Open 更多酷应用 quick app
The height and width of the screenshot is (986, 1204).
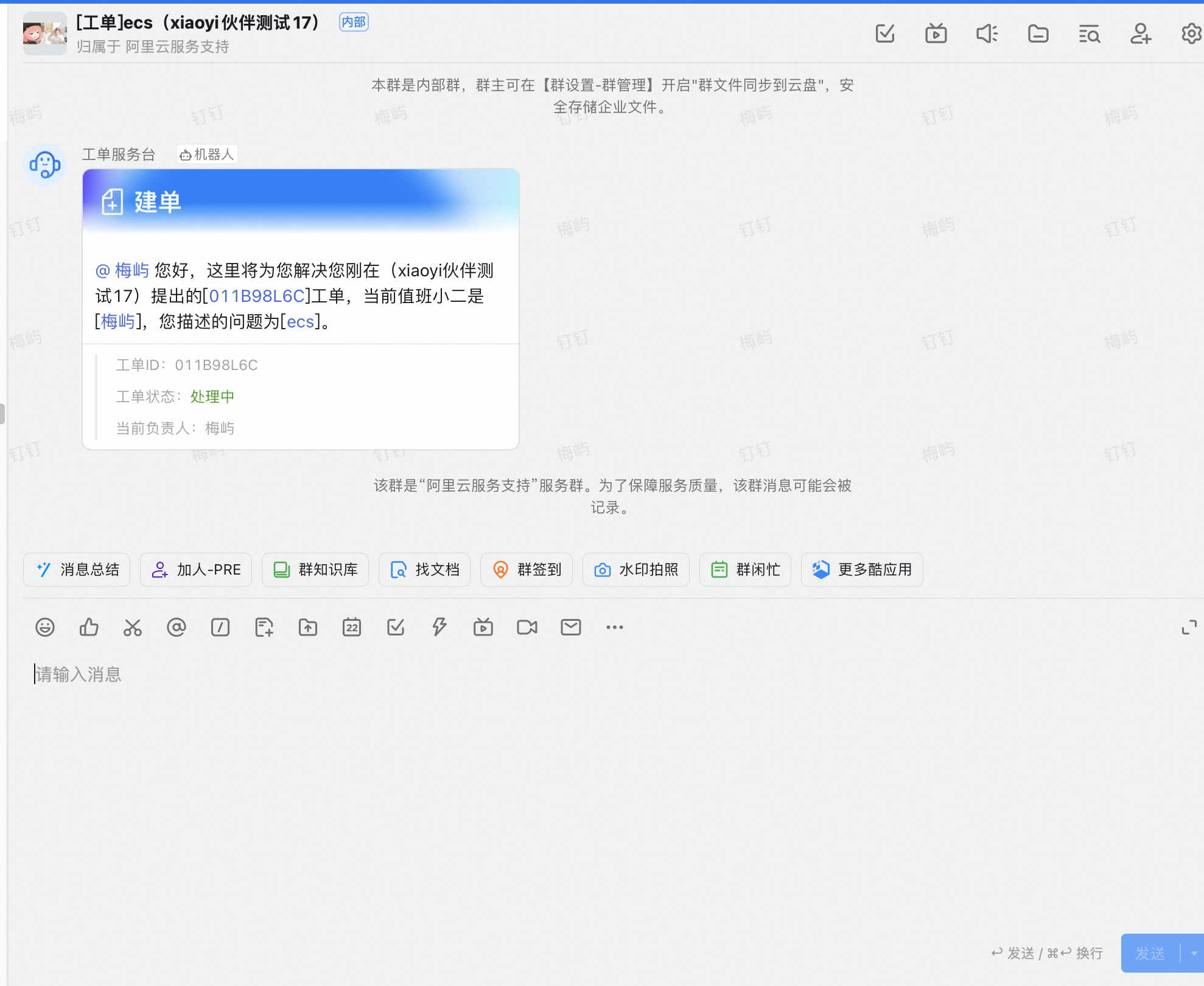click(x=863, y=570)
